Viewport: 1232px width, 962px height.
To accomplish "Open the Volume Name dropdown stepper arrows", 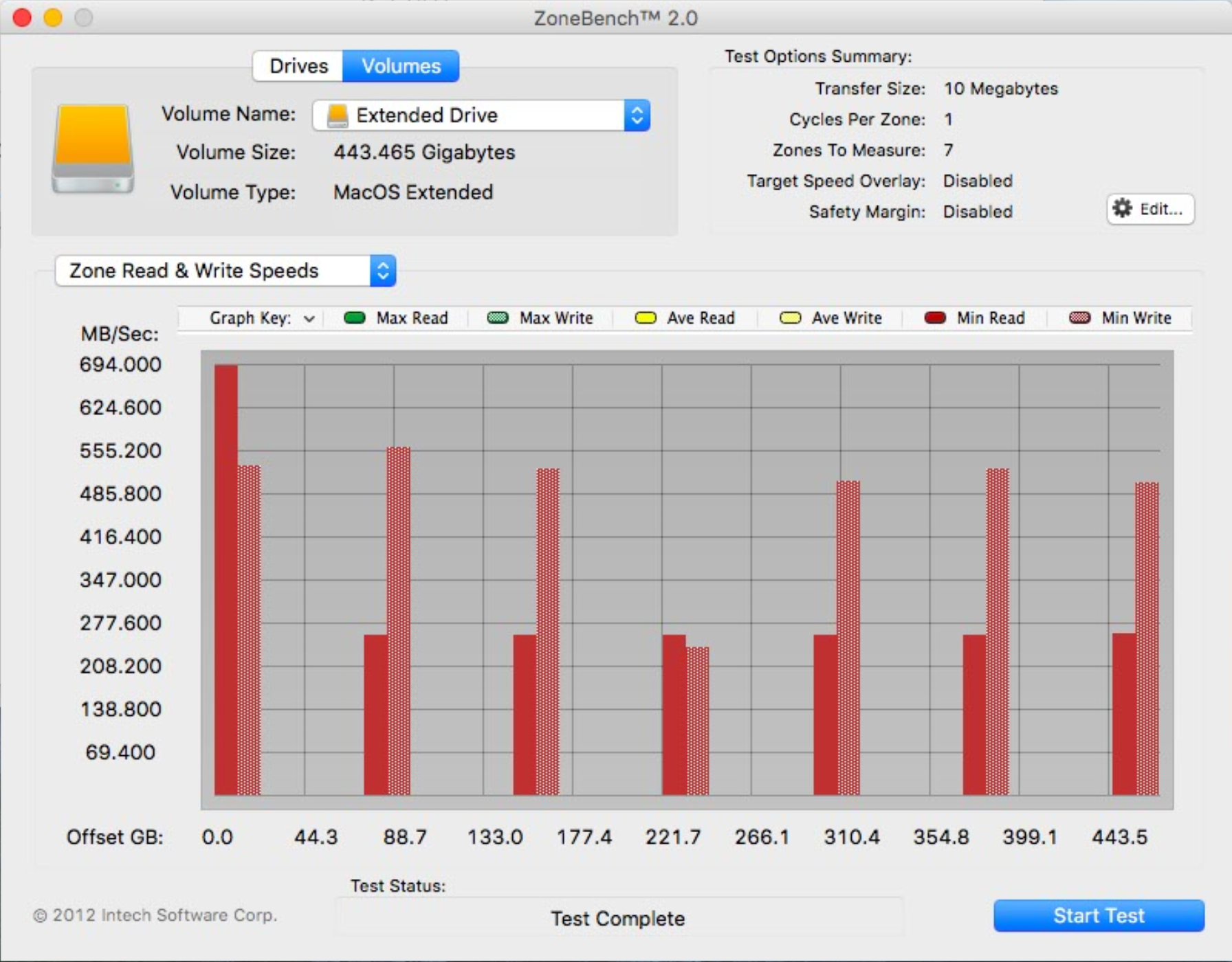I will tap(637, 115).
